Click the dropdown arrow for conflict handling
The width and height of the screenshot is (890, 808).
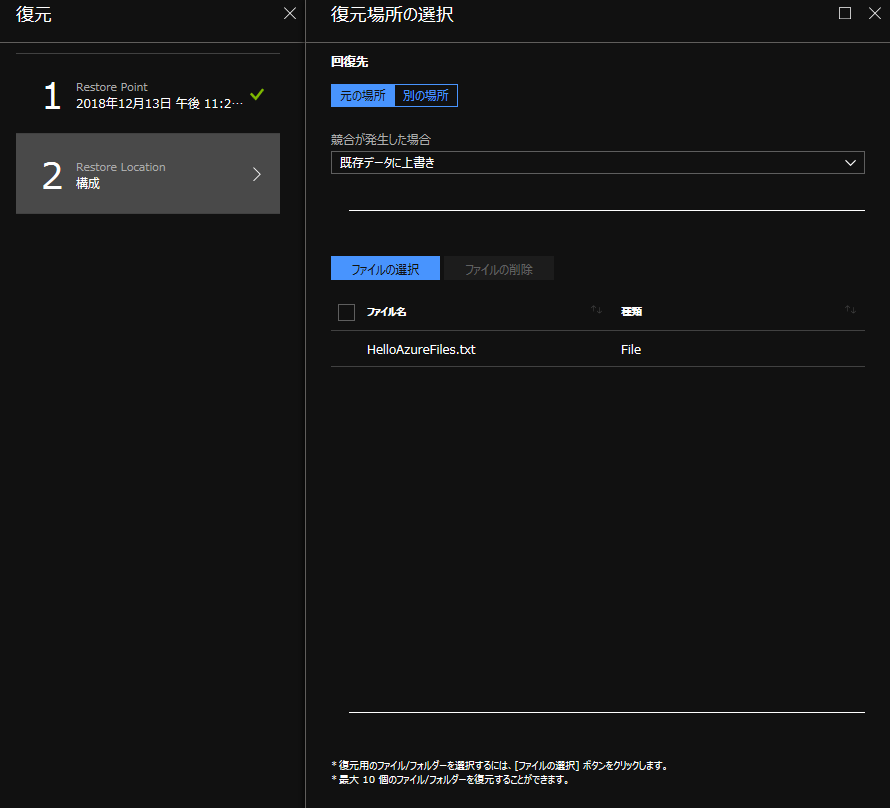[851, 163]
